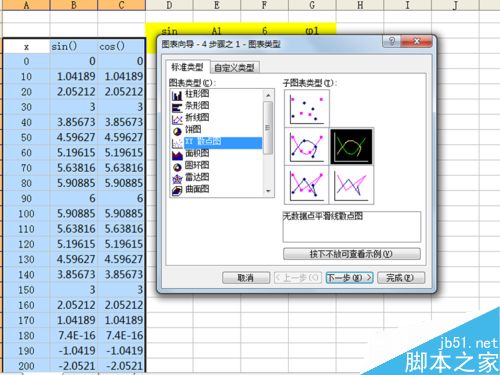Click cos value -2.0521 in column C
500x375 pixels.
coord(121,366)
